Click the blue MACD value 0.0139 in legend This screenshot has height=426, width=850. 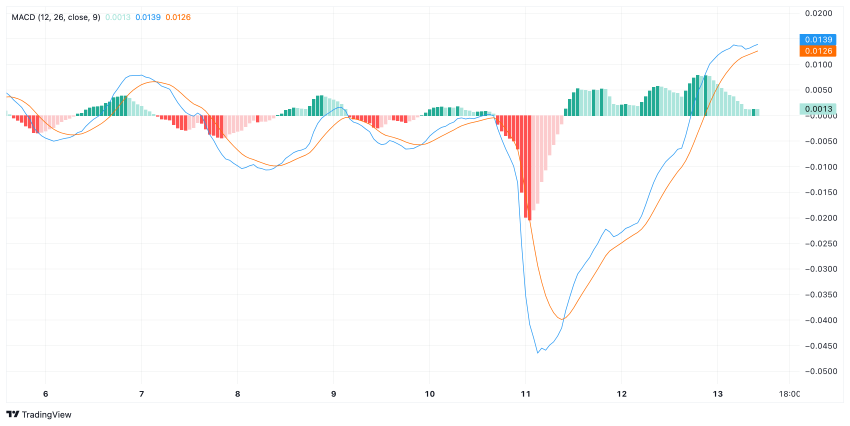click(148, 17)
